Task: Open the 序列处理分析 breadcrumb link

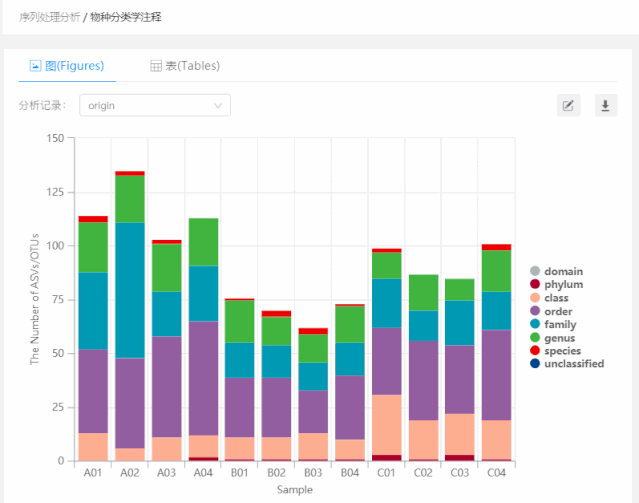Action: point(48,17)
